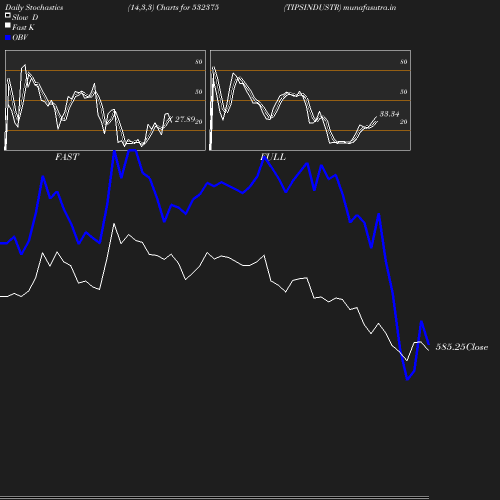Click the Fast K legend swatch

[x=8, y=25]
